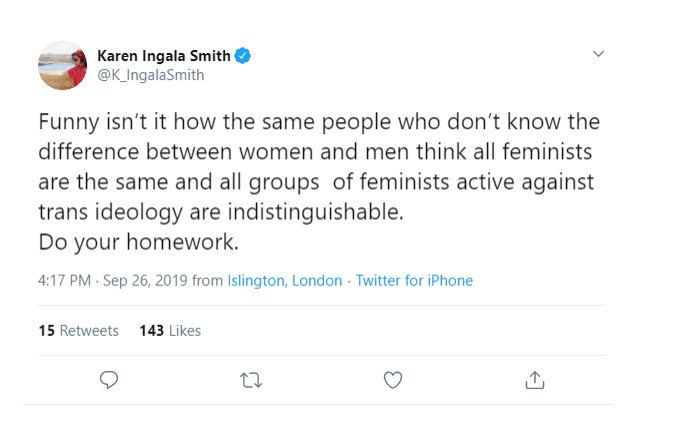
Task: Like the tweet with the heart icon
Action: pyautogui.click(x=394, y=379)
